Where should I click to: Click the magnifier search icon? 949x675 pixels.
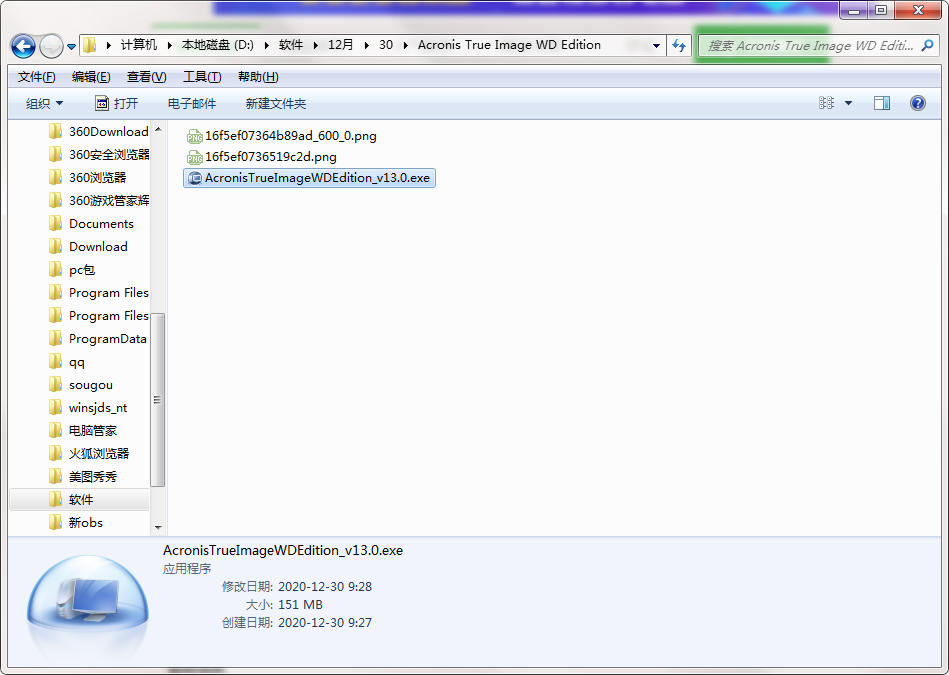pyautogui.click(x=927, y=45)
